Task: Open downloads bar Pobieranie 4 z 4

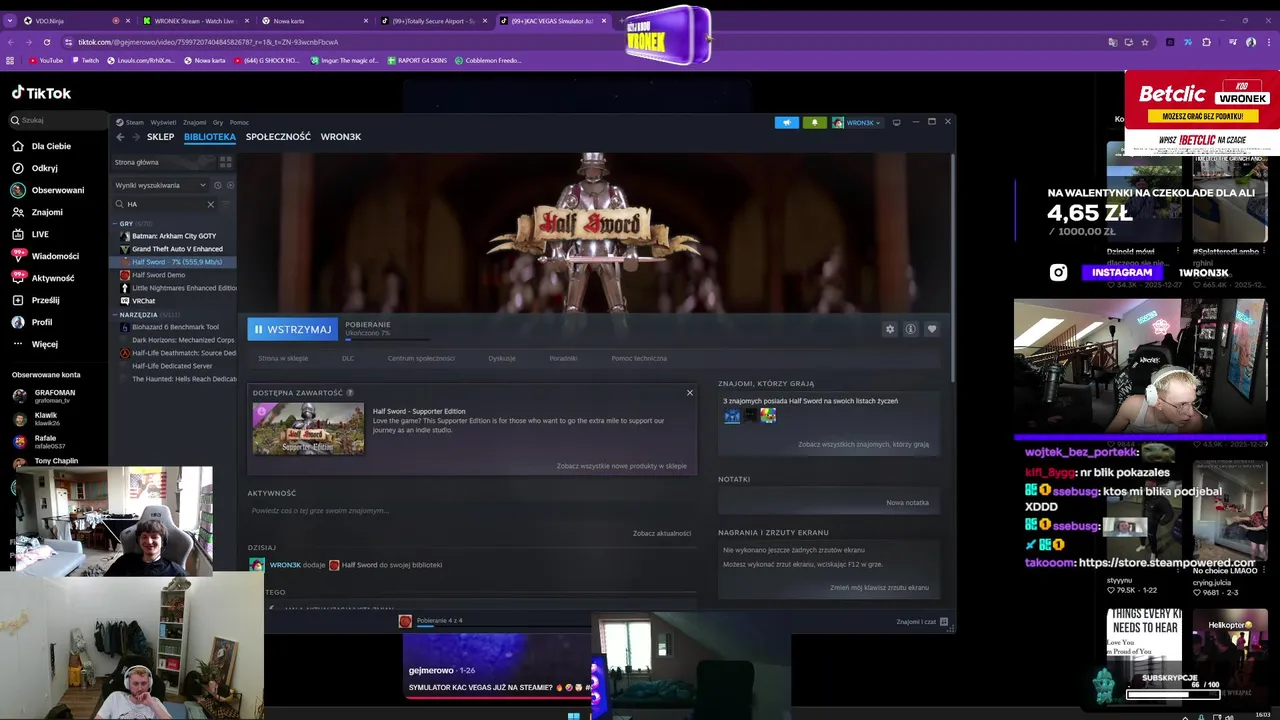Action: click(440, 621)
